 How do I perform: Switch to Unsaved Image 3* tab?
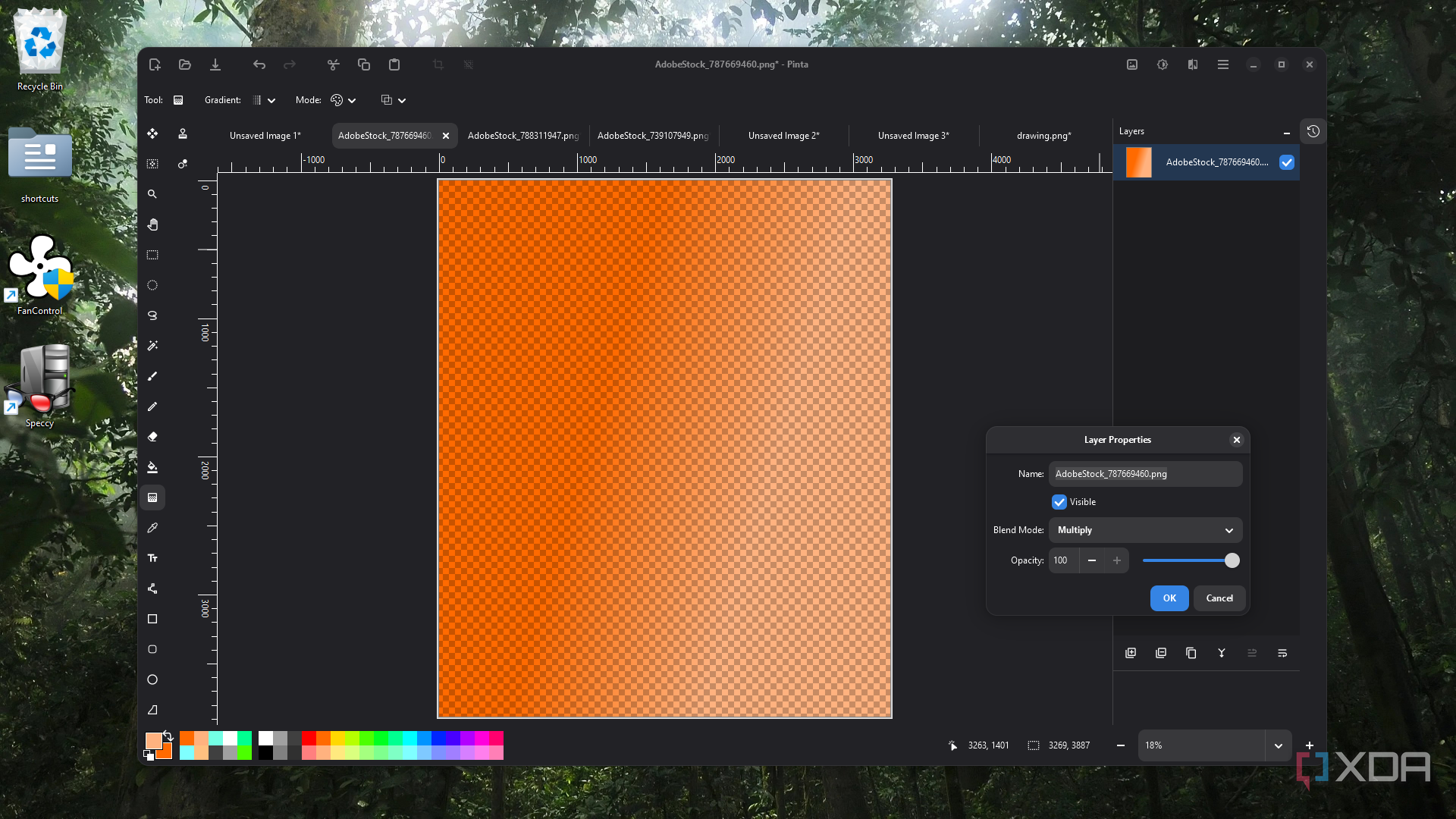pyautogui.click(x=913, y=136)
